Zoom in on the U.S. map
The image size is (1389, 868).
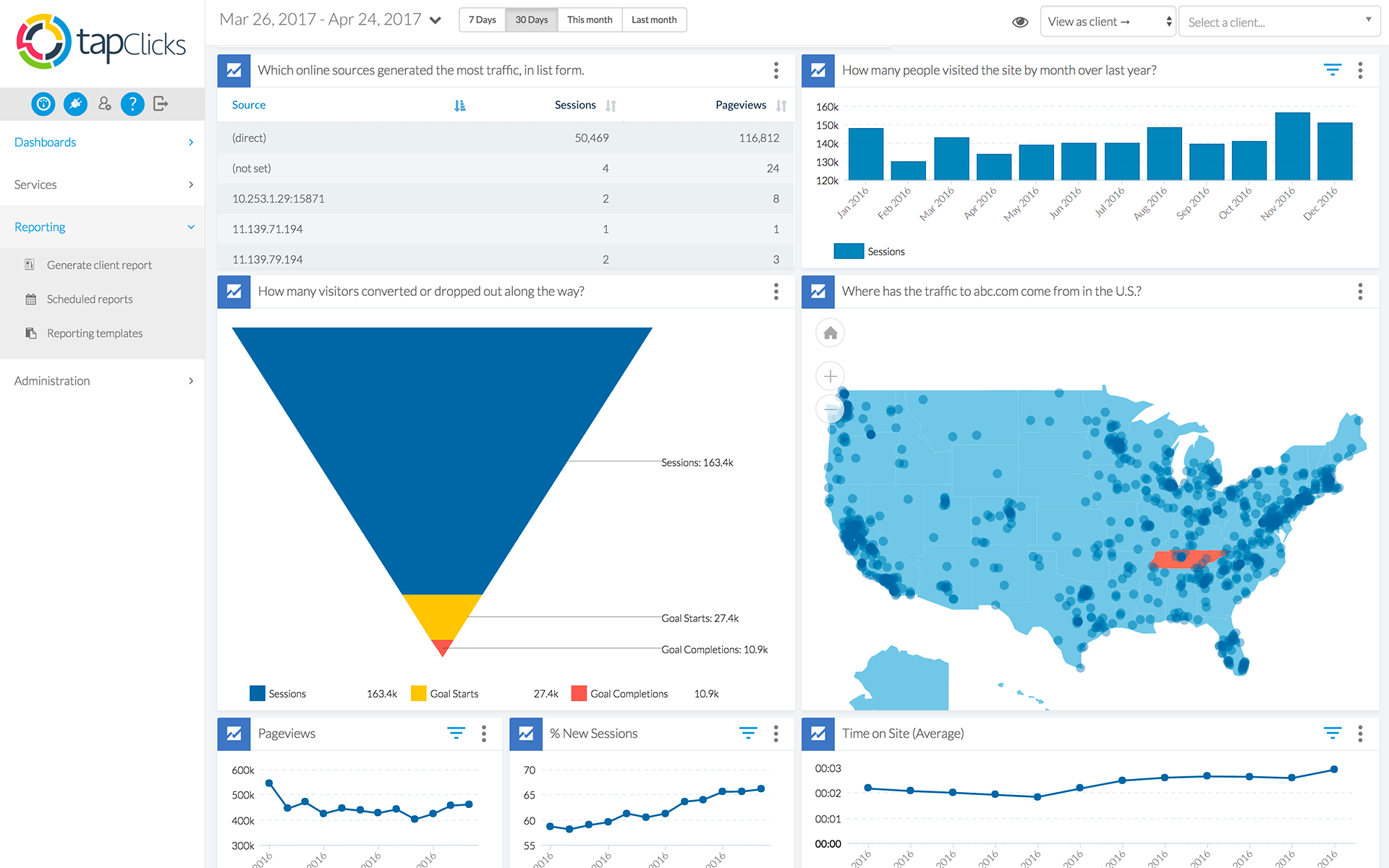830,376
